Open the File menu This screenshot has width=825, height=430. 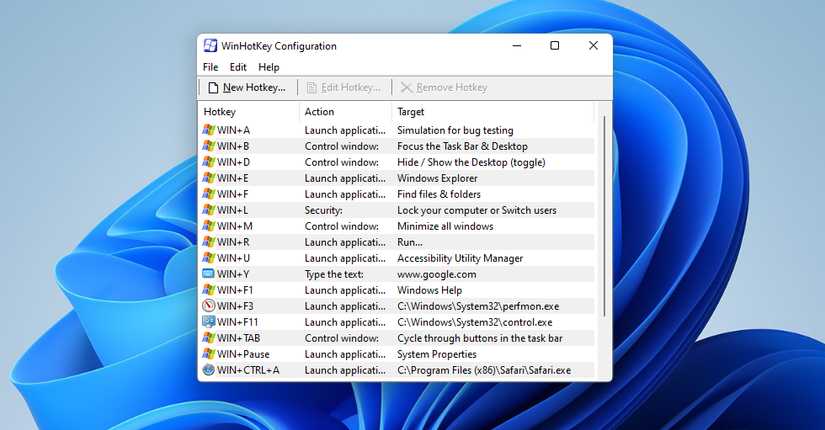(x=210, y=67)
